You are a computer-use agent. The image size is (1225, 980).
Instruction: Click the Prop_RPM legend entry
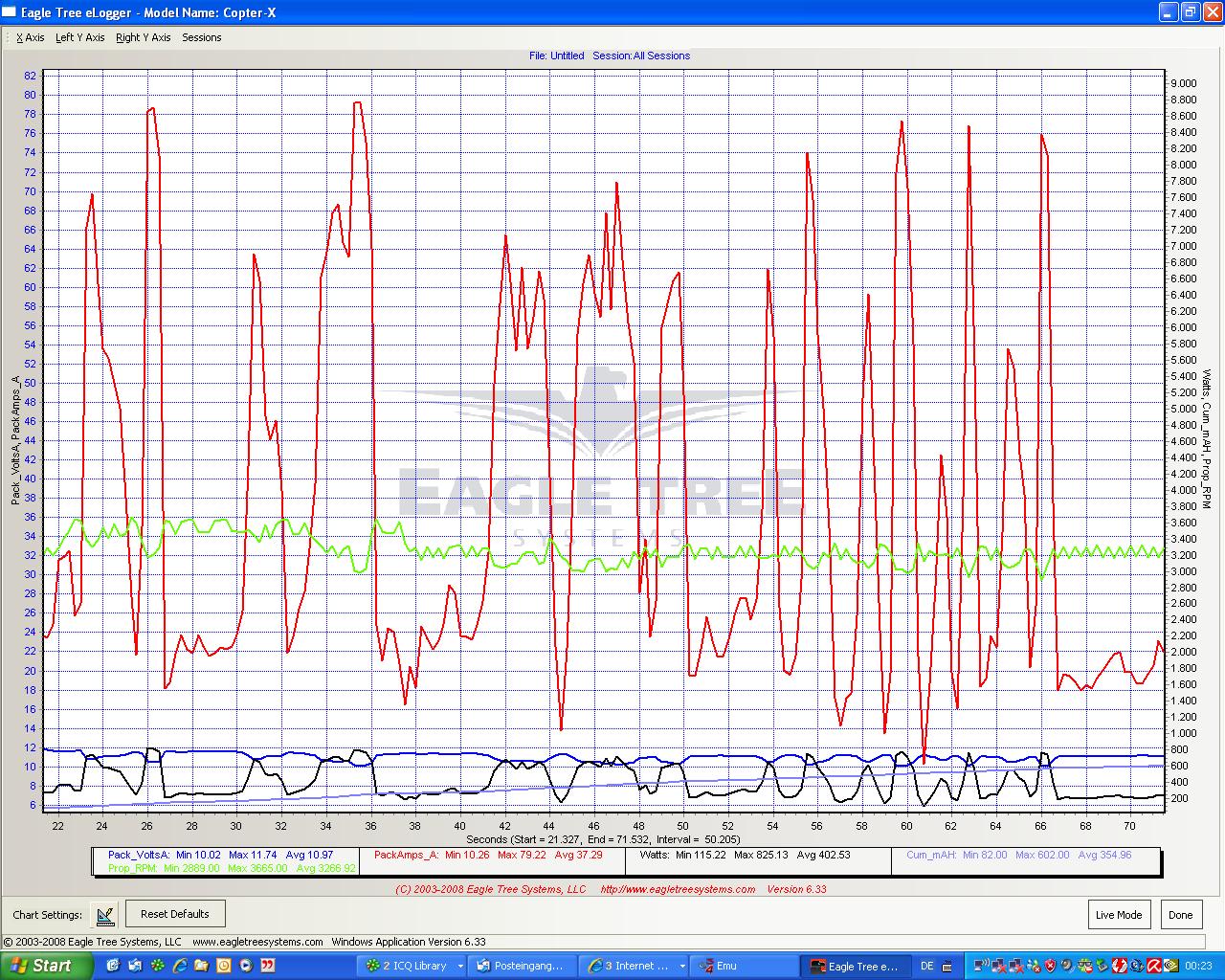coord(231,868)
